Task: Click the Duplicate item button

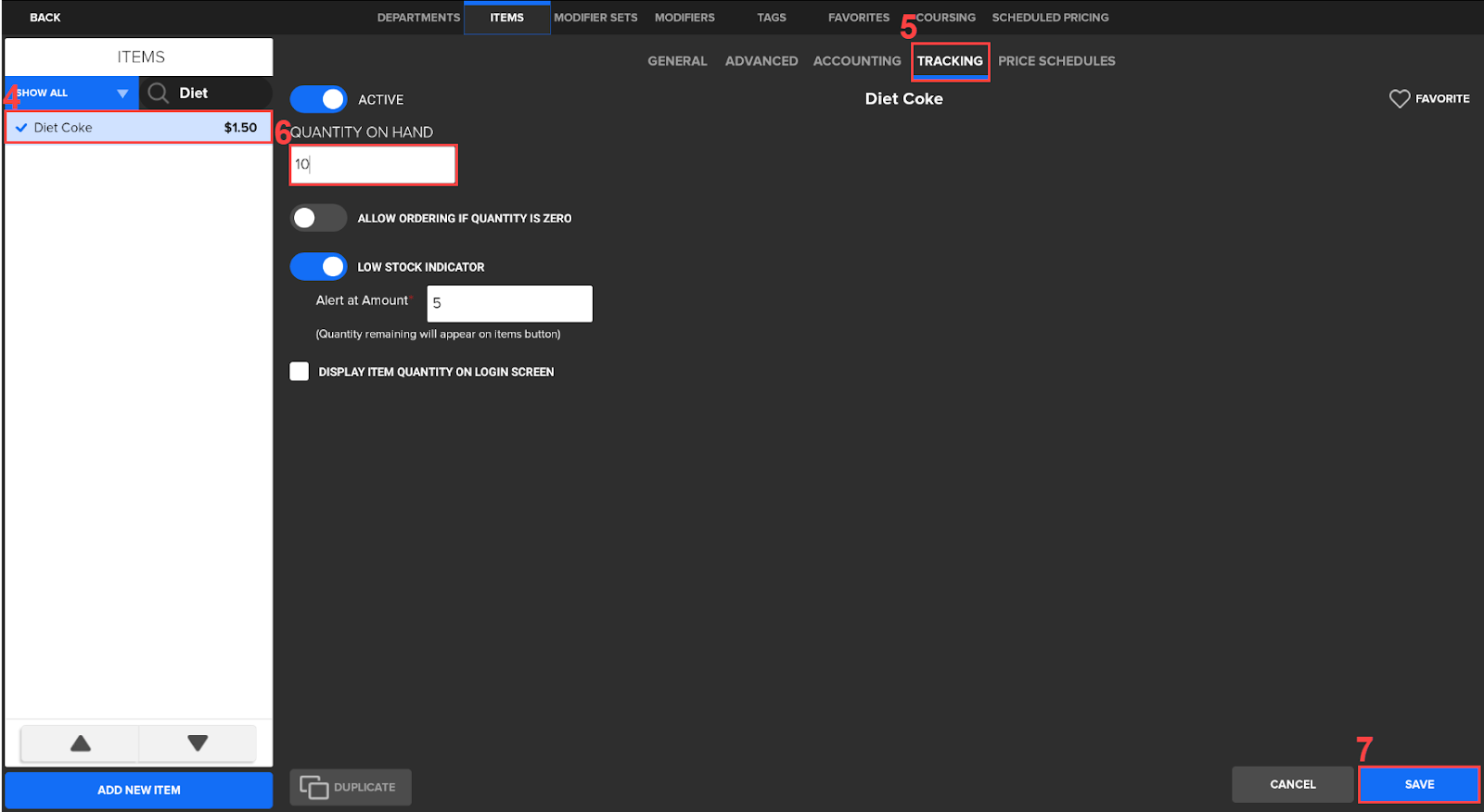Action: [x=351, y=787]
